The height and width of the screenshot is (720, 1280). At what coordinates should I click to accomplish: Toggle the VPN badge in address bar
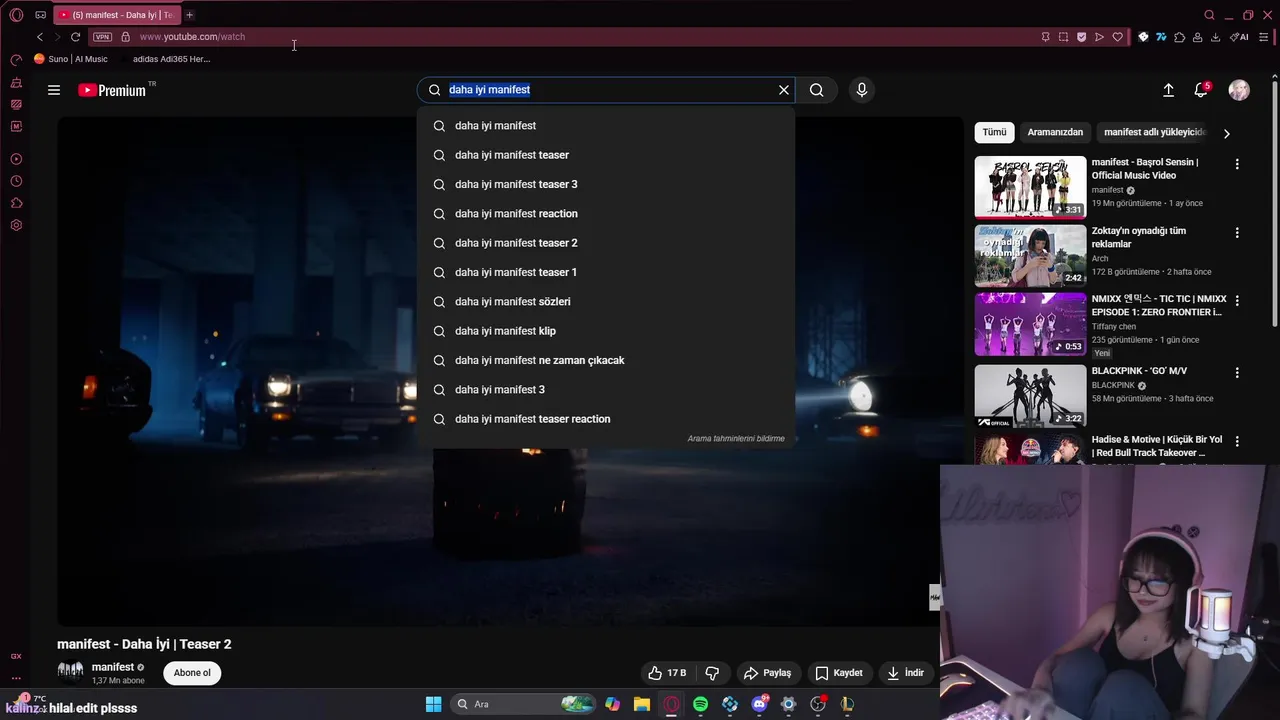pyautogui.click(x=102, y=37)
